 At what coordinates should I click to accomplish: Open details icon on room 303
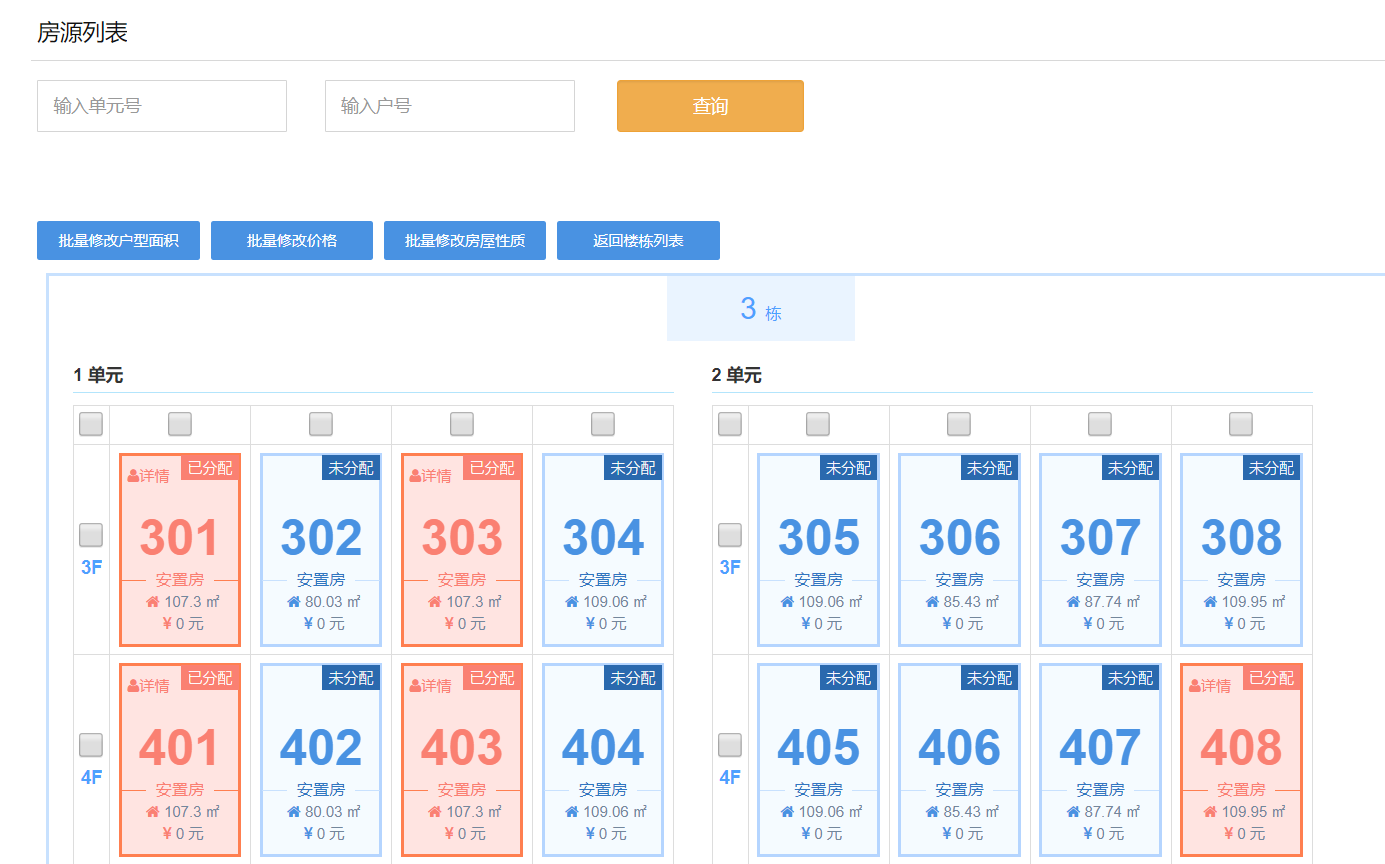[x=416, y=476]
